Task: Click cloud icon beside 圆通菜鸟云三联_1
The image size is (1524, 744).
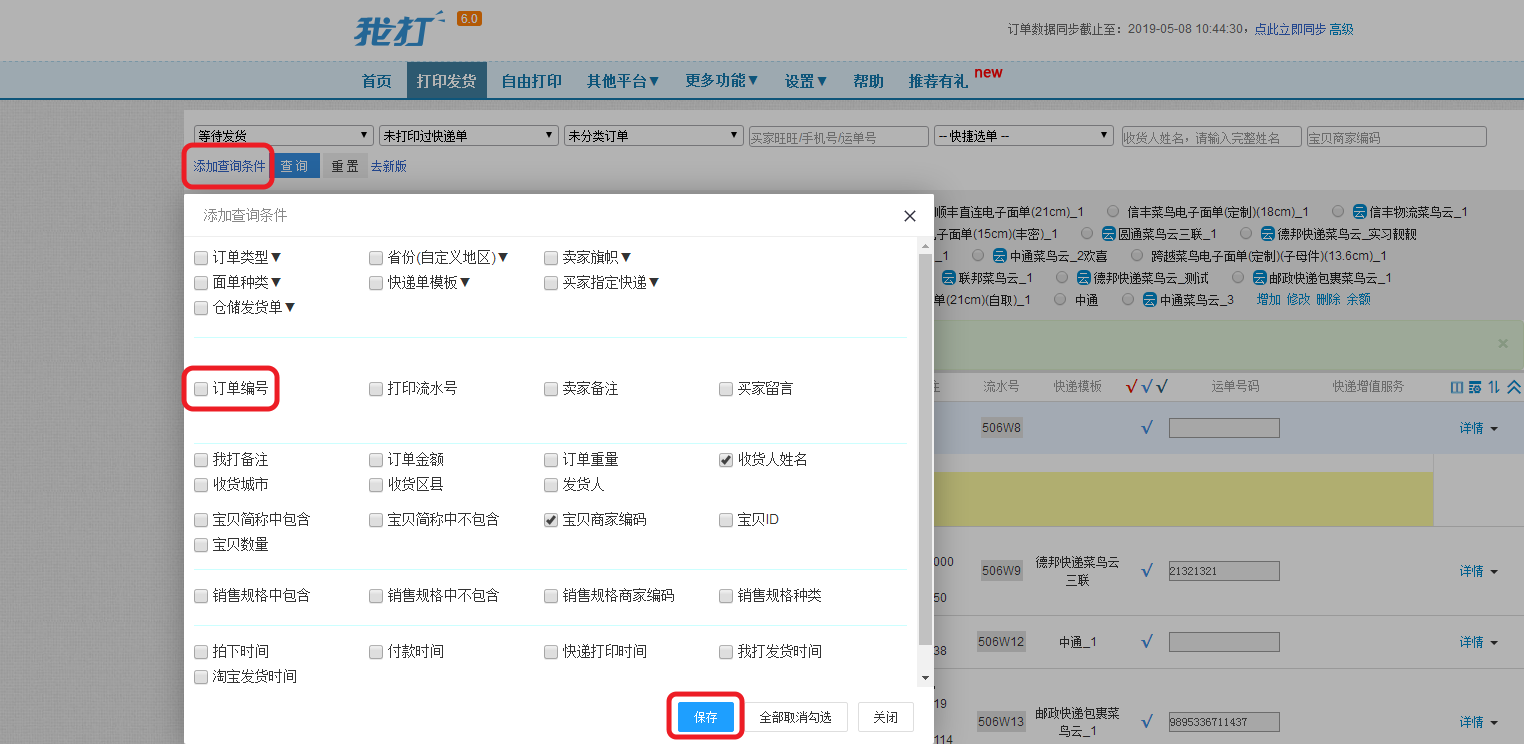Action: (x=1108, y=234)
